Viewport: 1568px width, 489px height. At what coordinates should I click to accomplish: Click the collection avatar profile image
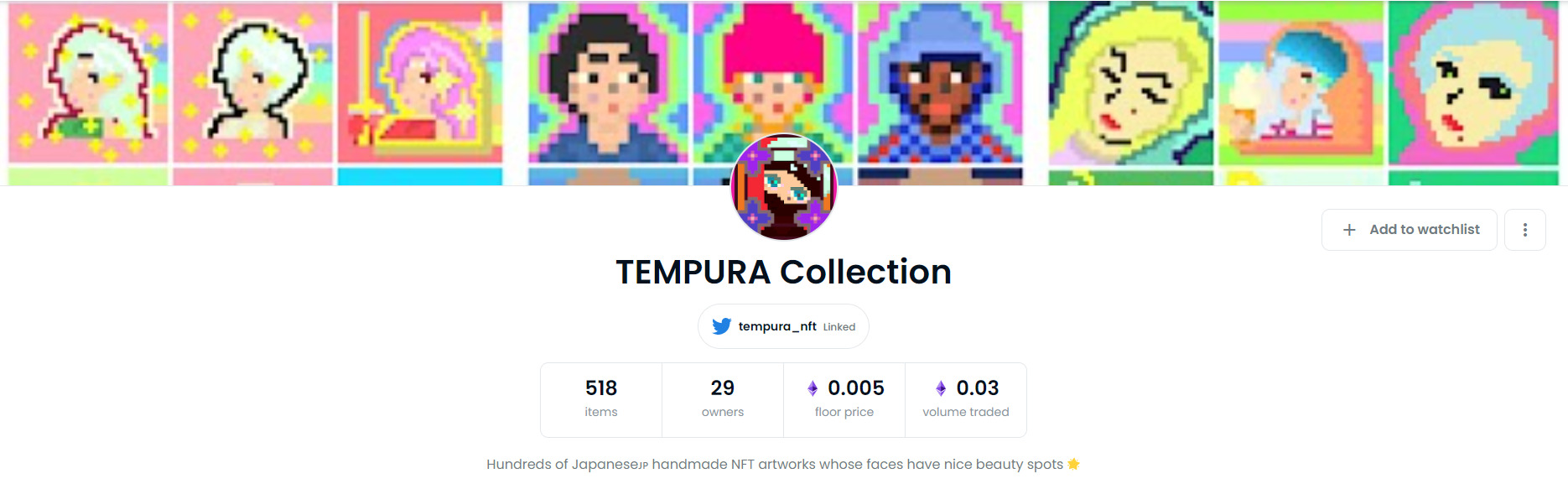pyautogui.click(x=784, y=186)
